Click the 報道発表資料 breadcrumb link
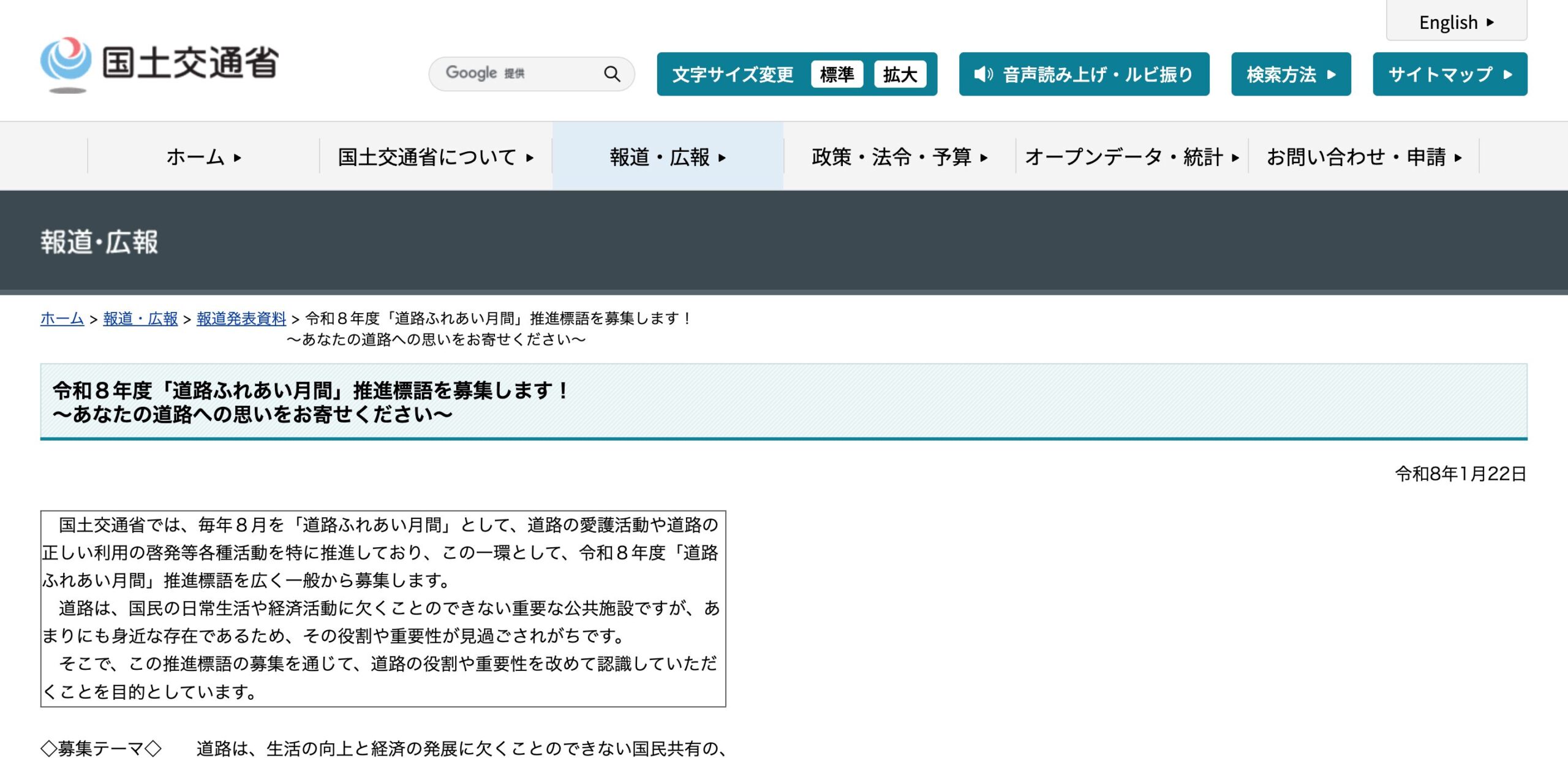Image resolution: width=1568 pixels, height=758 pixels. 241,319
